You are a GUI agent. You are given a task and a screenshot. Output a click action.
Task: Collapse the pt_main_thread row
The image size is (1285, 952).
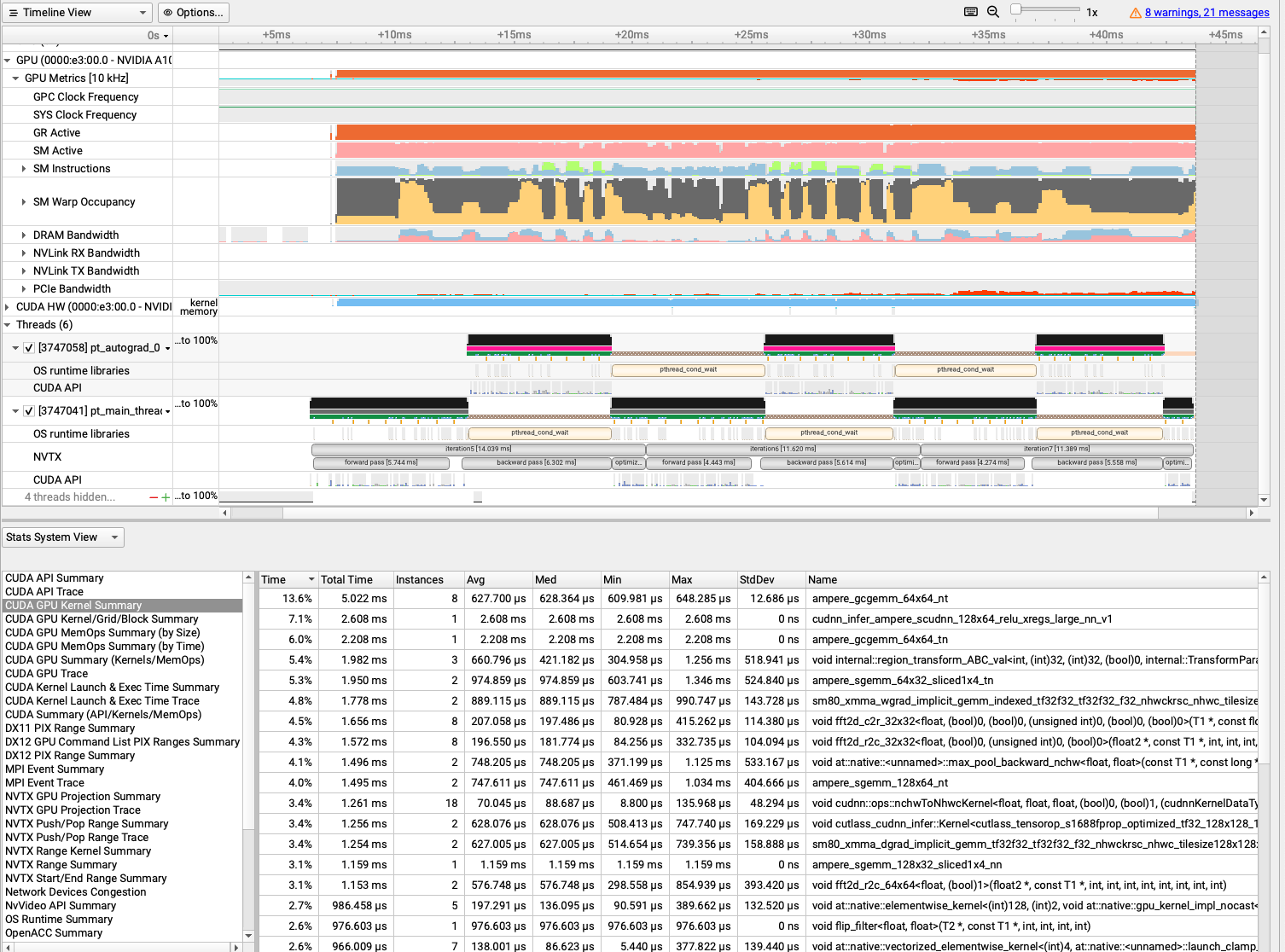(15, 411)
